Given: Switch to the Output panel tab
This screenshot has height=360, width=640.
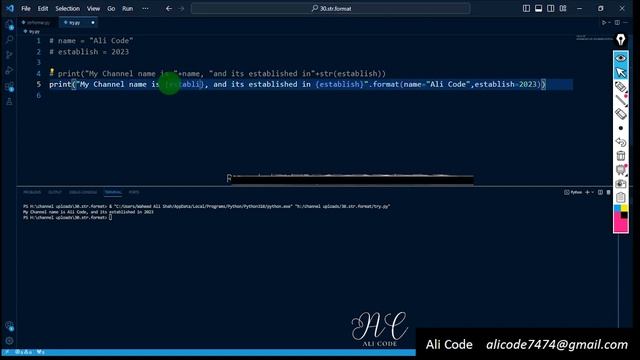Looking at the screenshot, I should pos(55,192).
